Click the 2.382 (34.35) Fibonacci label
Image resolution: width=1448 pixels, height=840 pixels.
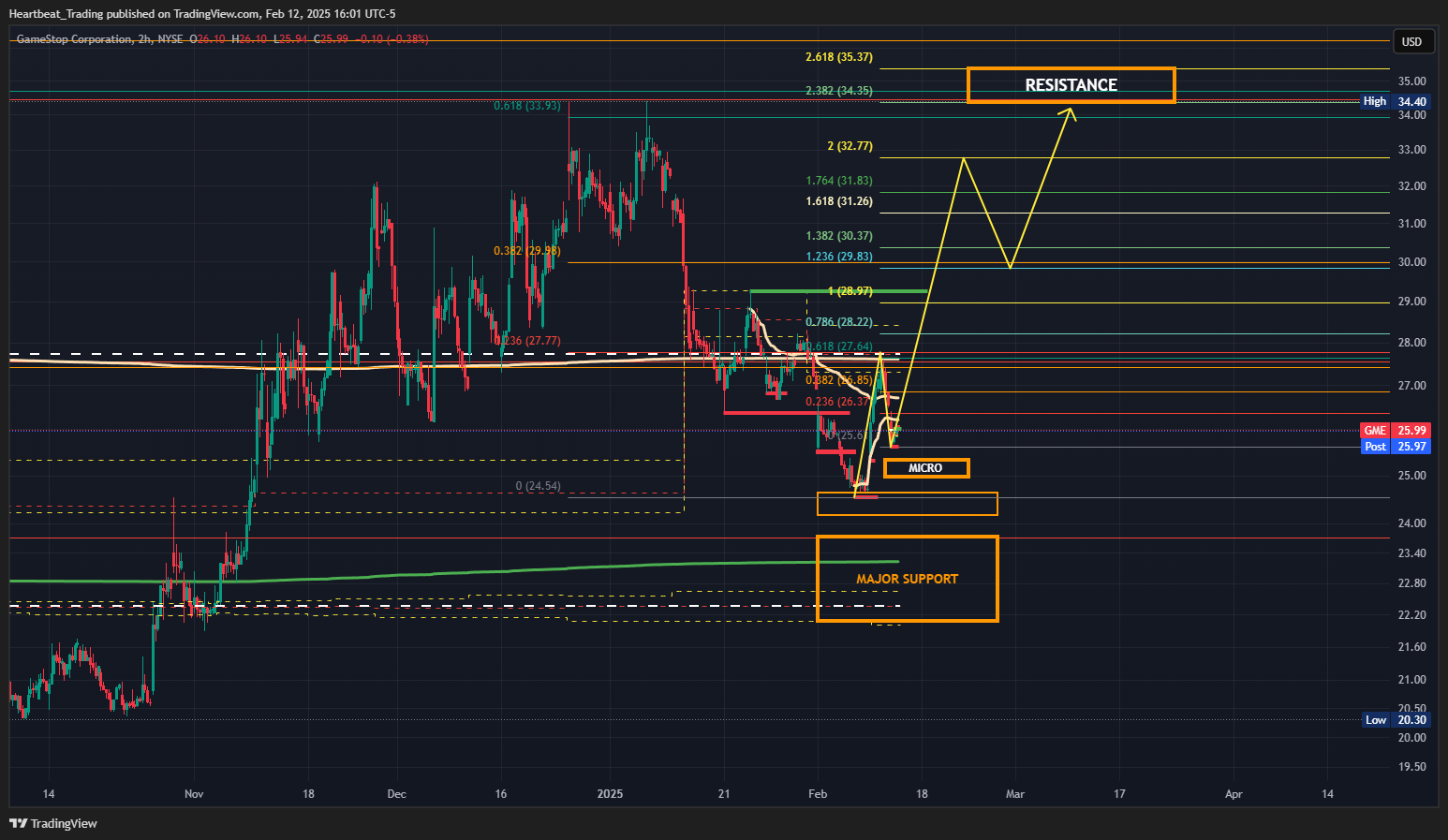[839, 91]
